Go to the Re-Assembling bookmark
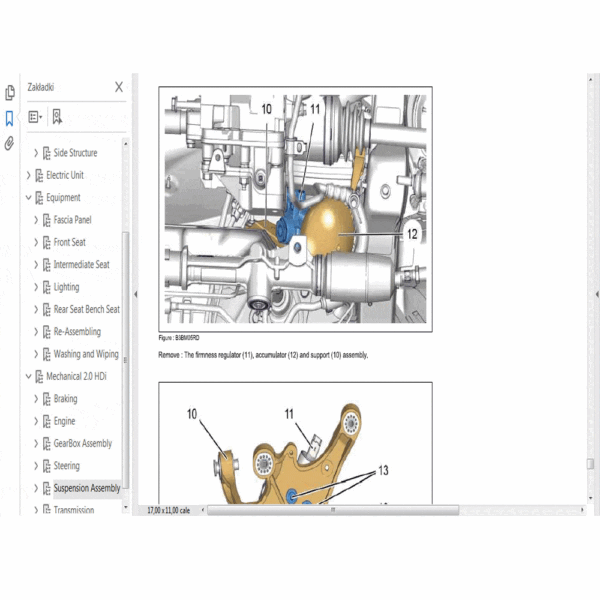Image resolution: width=600 pixels, height=600 pixels. (x=77, y=332)
